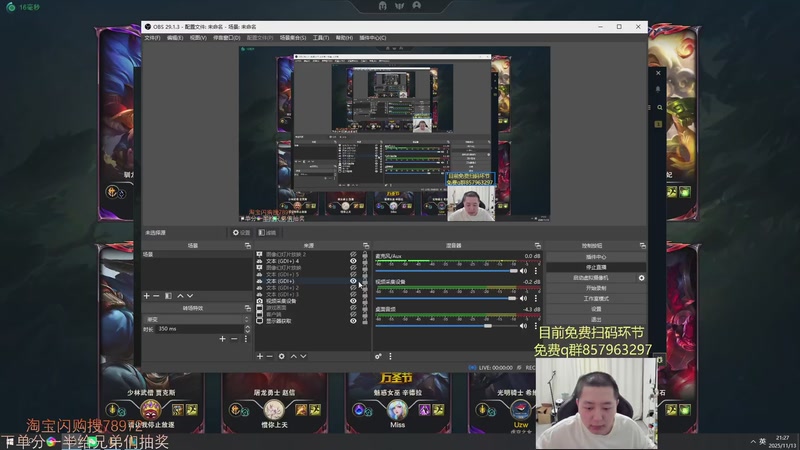Viewport: 800px width, 450px height.
Task: Undock the audio mixer panel via the pop-out icon
Action: (537, 246)
